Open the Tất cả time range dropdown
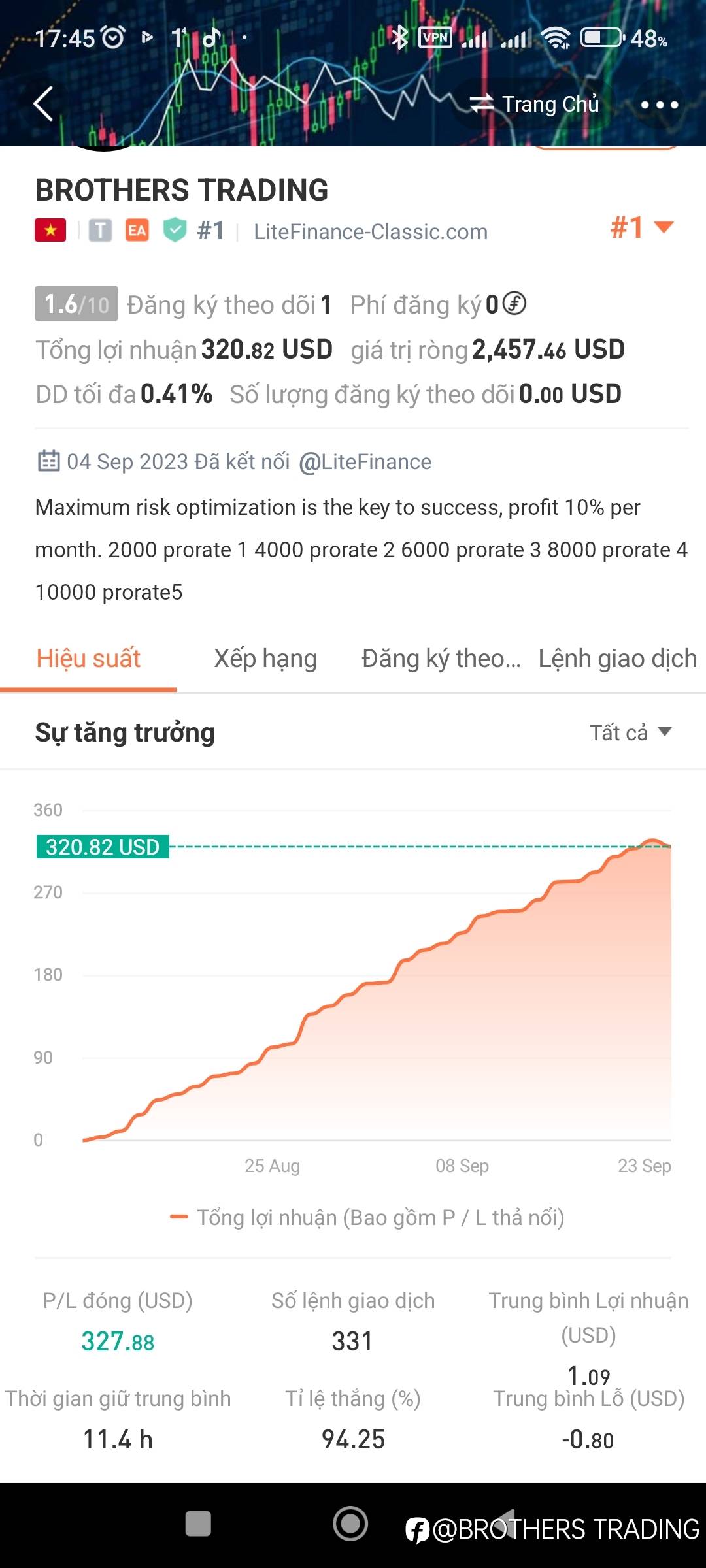The width and height of the screenshot is (706, 1568). 631,732
